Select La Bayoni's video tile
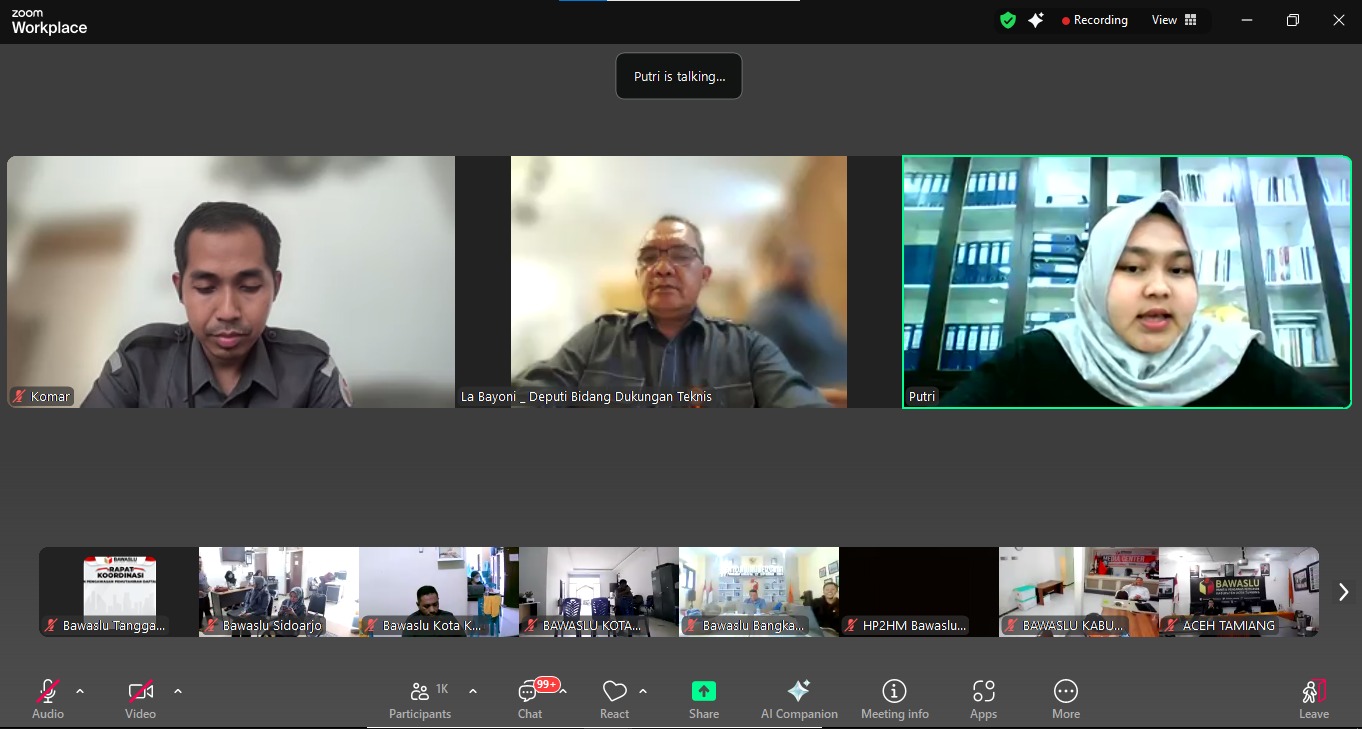This screenshot has height=729, width=1362. 679,282
